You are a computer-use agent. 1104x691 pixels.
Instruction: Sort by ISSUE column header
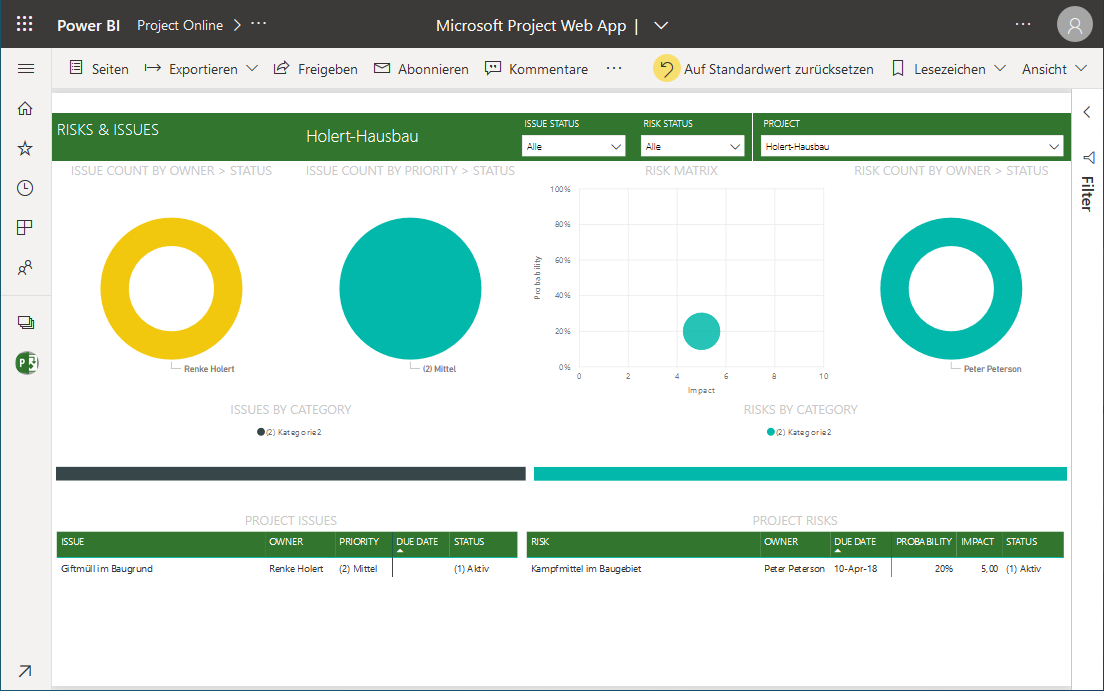point(73,542)
